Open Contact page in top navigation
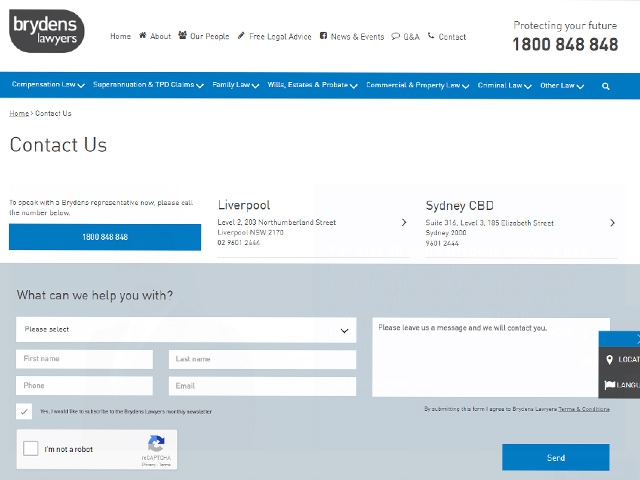 (x=452, y=37)
